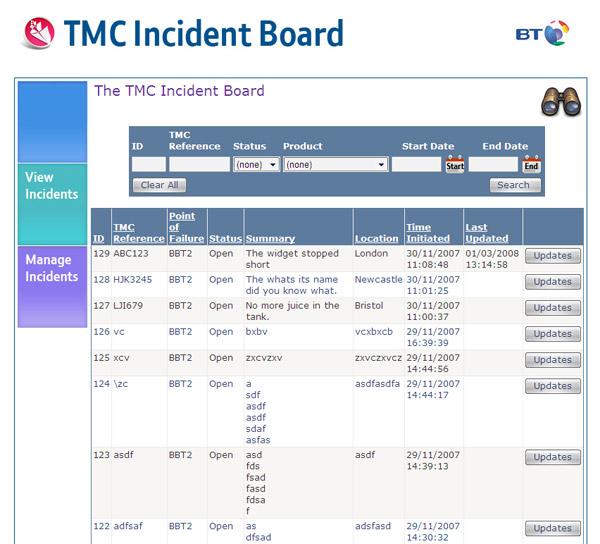Open Updates for incident 128
The width and height of the screenshot is (600, 544).
553,282
